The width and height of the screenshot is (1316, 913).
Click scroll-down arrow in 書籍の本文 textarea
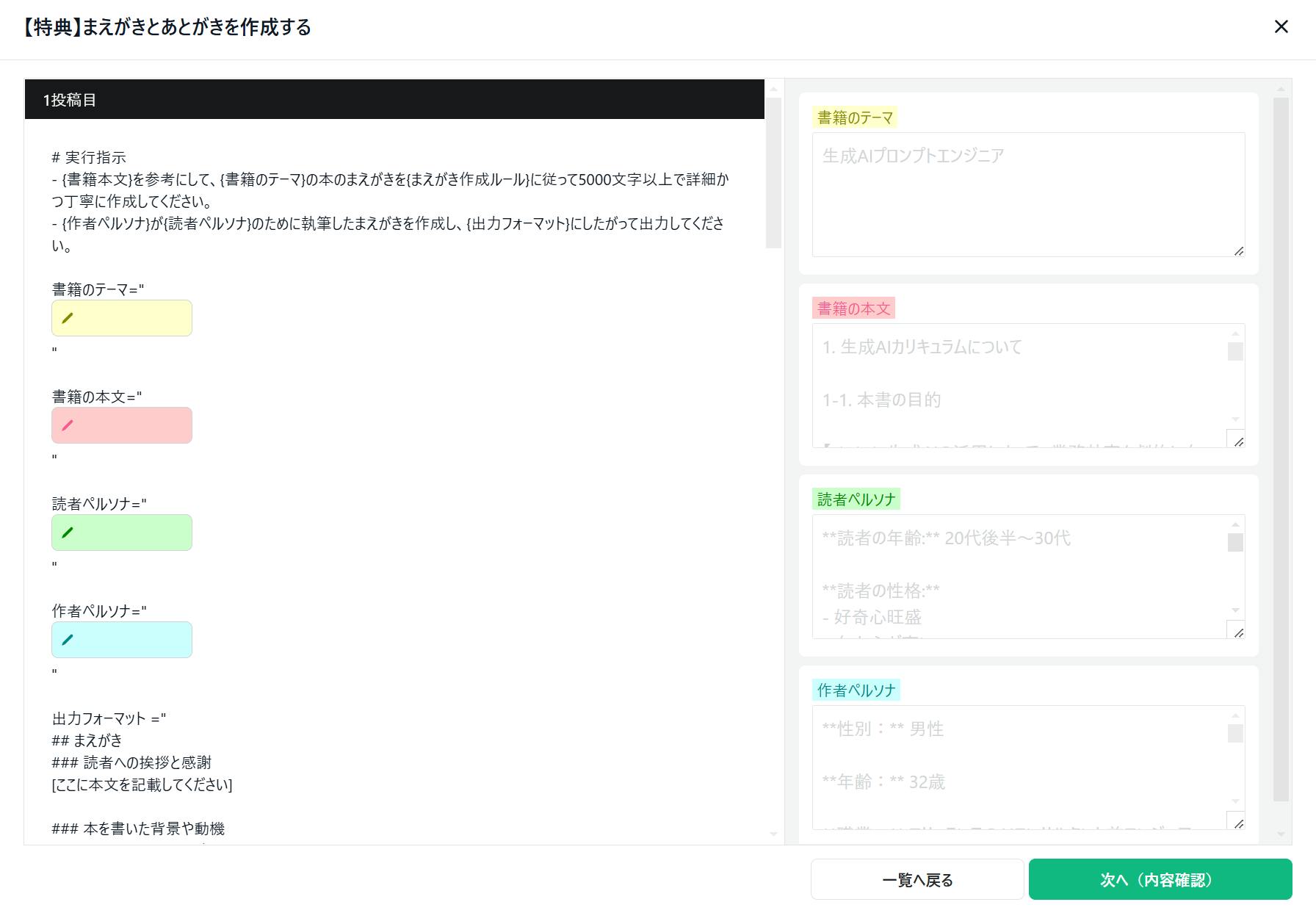click(1235, 419)
